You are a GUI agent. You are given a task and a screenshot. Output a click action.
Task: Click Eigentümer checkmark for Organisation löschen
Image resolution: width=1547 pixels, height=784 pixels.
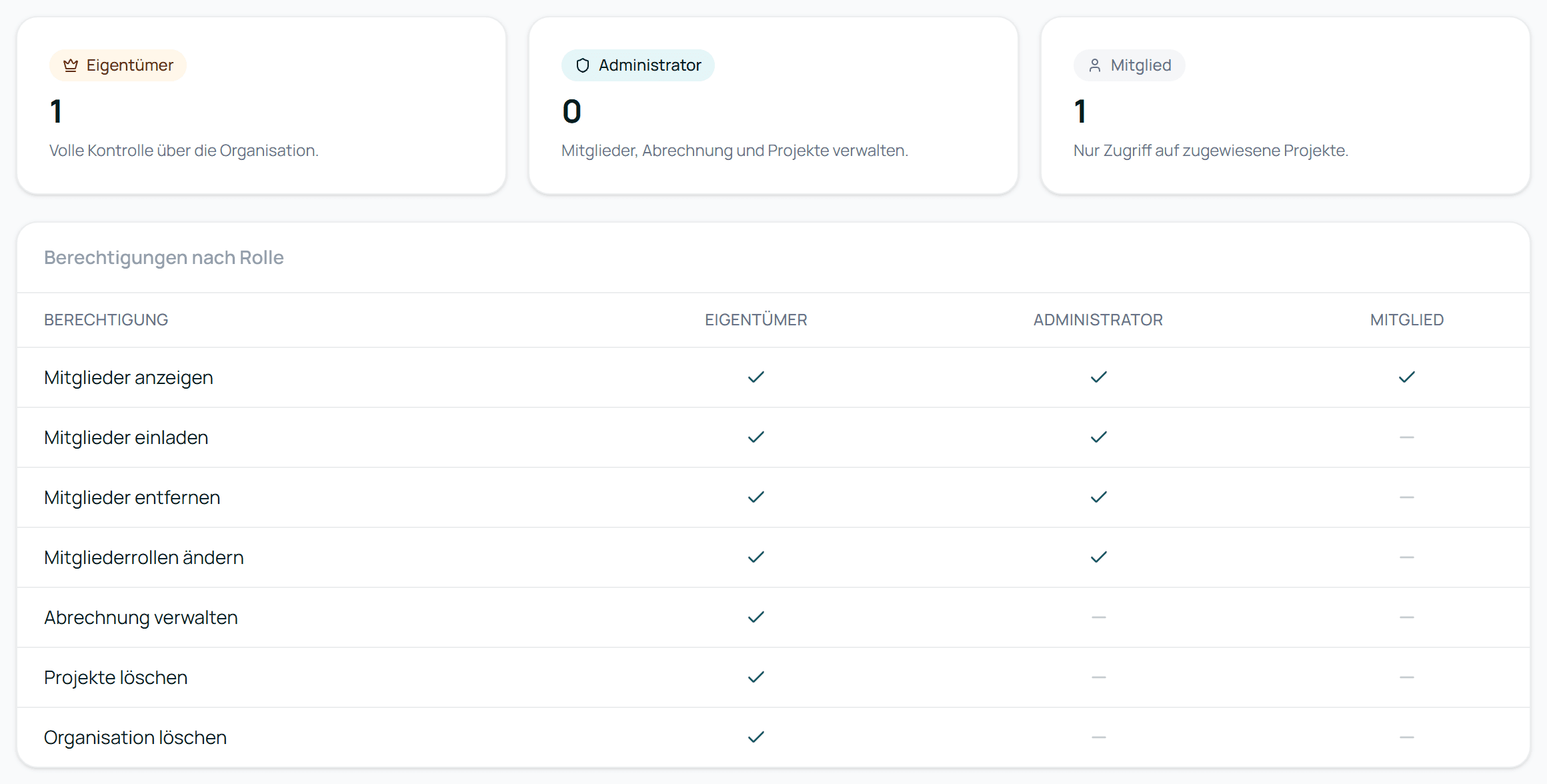(x=756, y=737)
